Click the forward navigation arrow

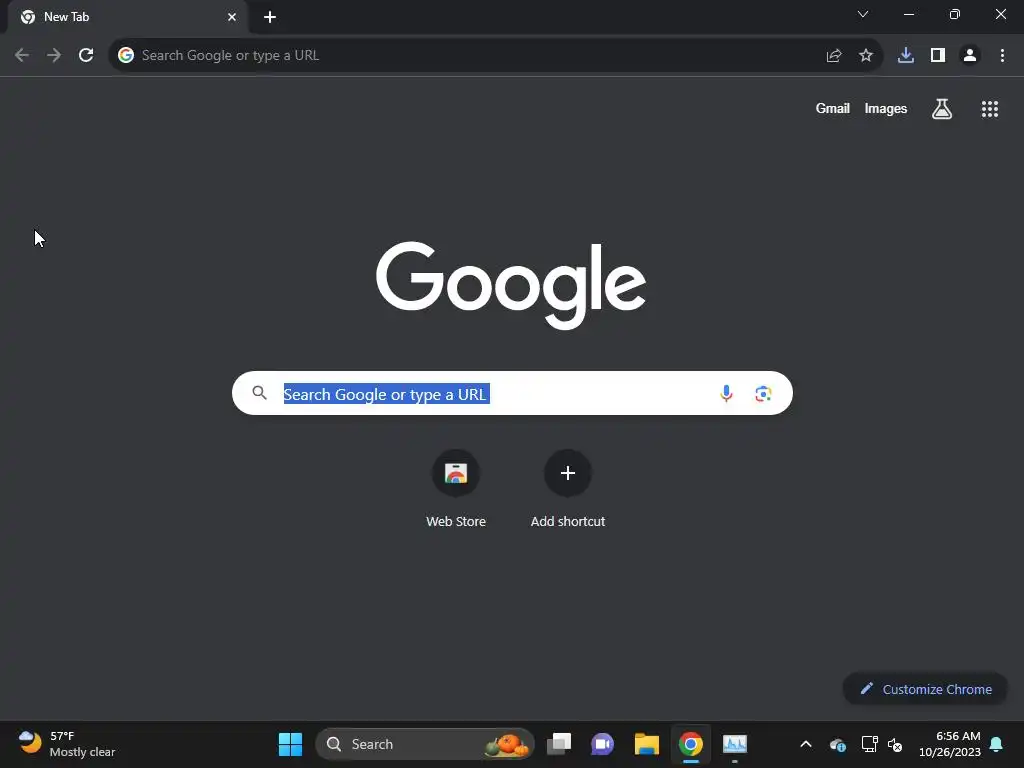click(54, 56)
